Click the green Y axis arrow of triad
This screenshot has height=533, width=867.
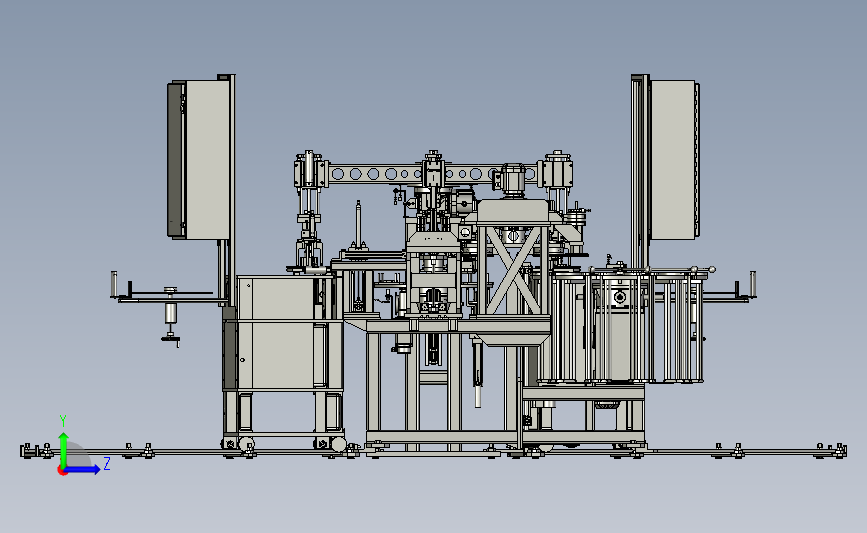[x=63, y=449]
